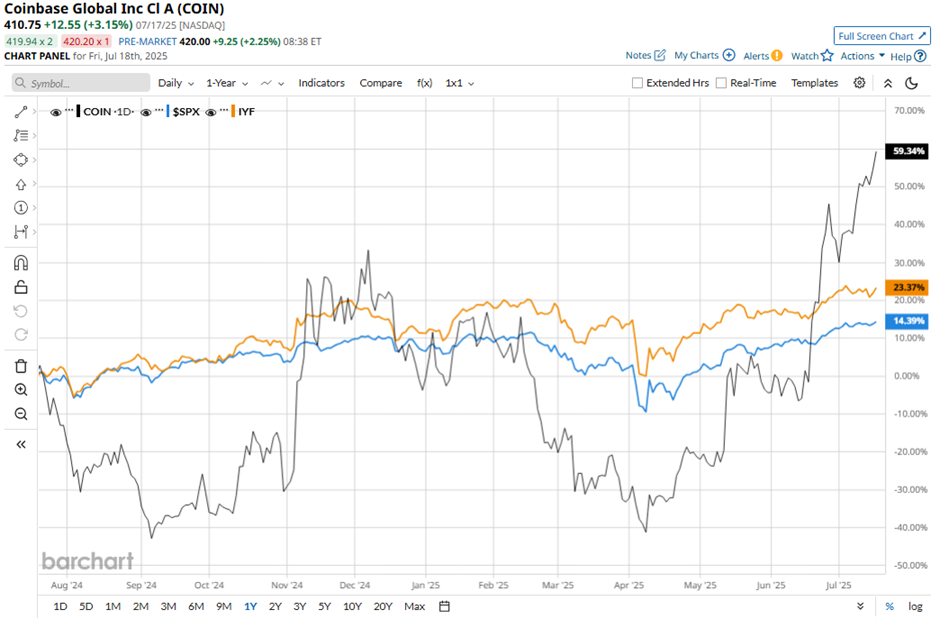The image size is (940, 619).
Task: Select the measure range tool
Action: tap(20, 232)
